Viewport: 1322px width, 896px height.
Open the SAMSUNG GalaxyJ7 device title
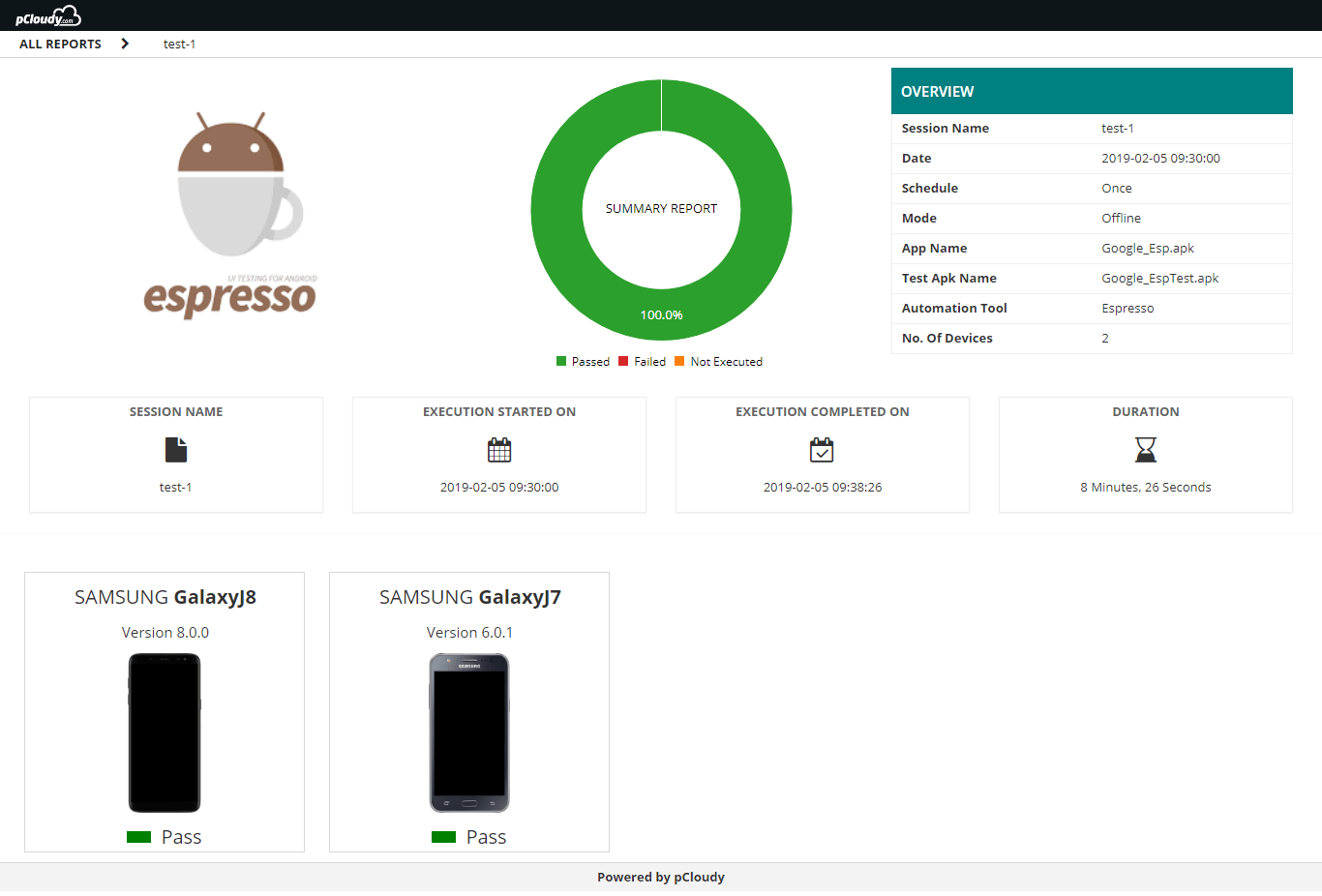(x=470, y=598)
